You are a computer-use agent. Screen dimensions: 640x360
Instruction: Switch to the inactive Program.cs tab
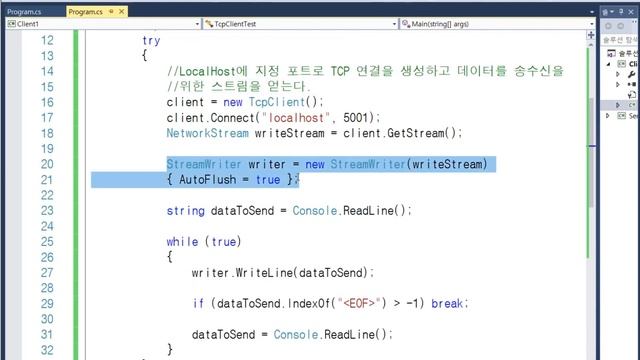pyautogui.click(x=24, y=12)
